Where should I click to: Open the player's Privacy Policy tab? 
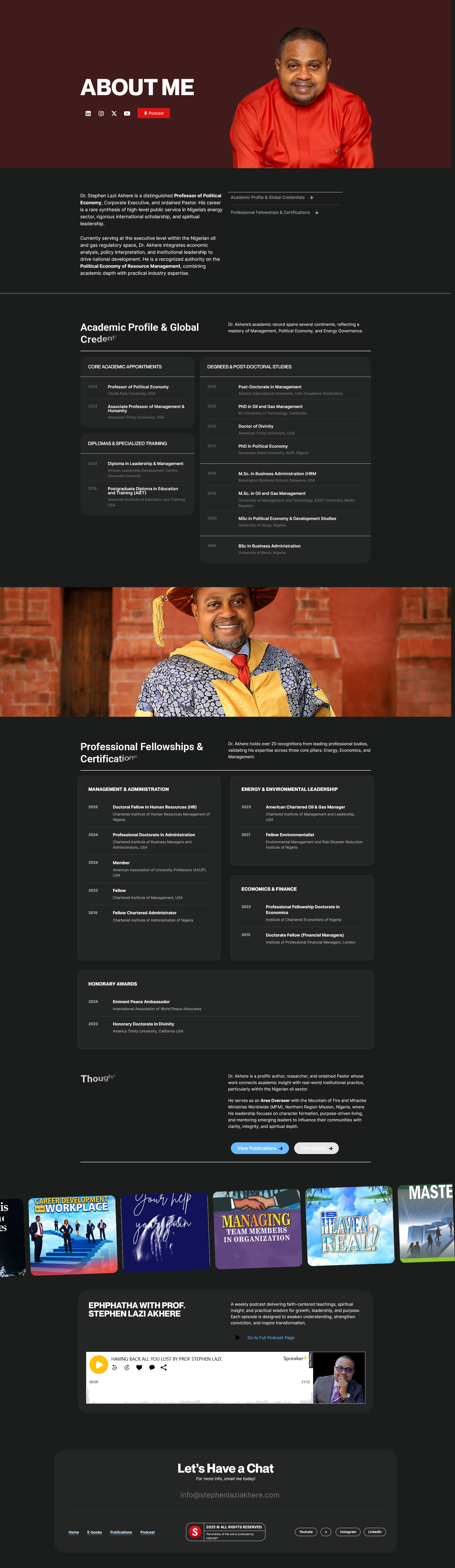pos(311,1360)
